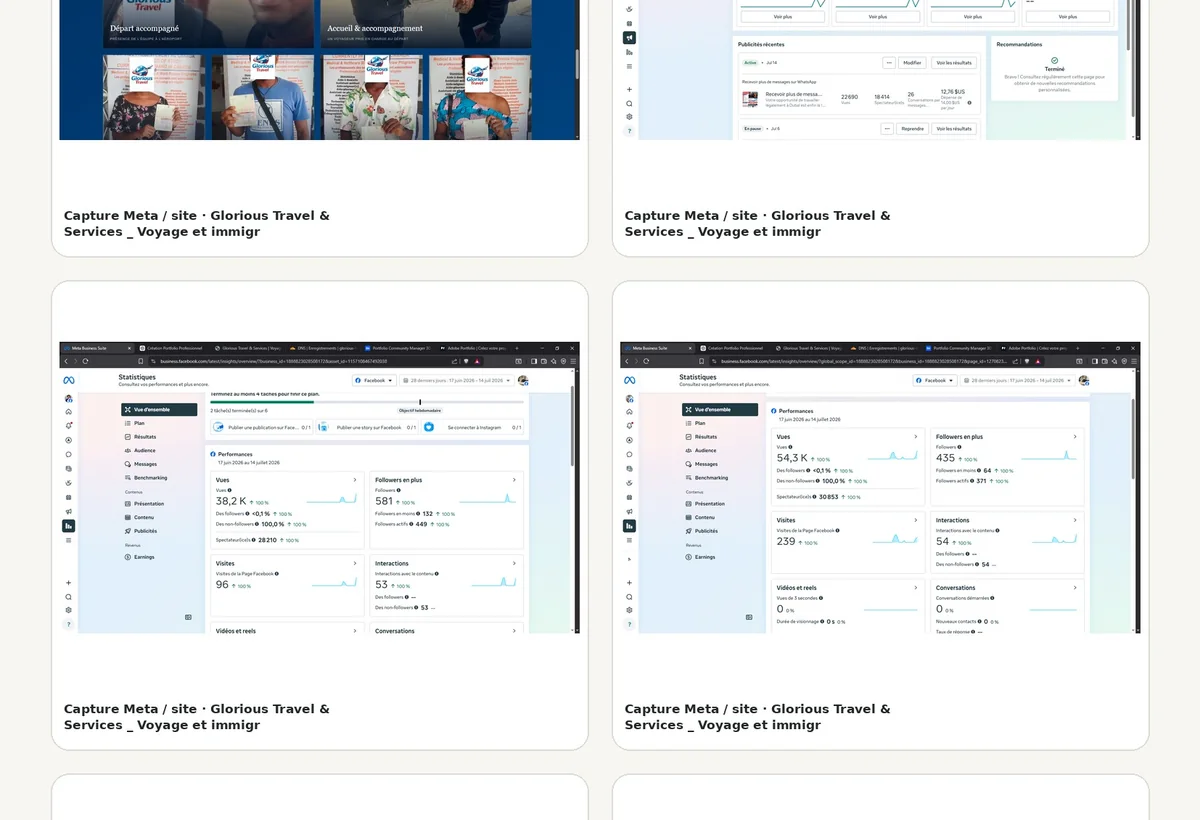In the 54,3 K screenshot, click the browser reload icon

click(646, 361)
